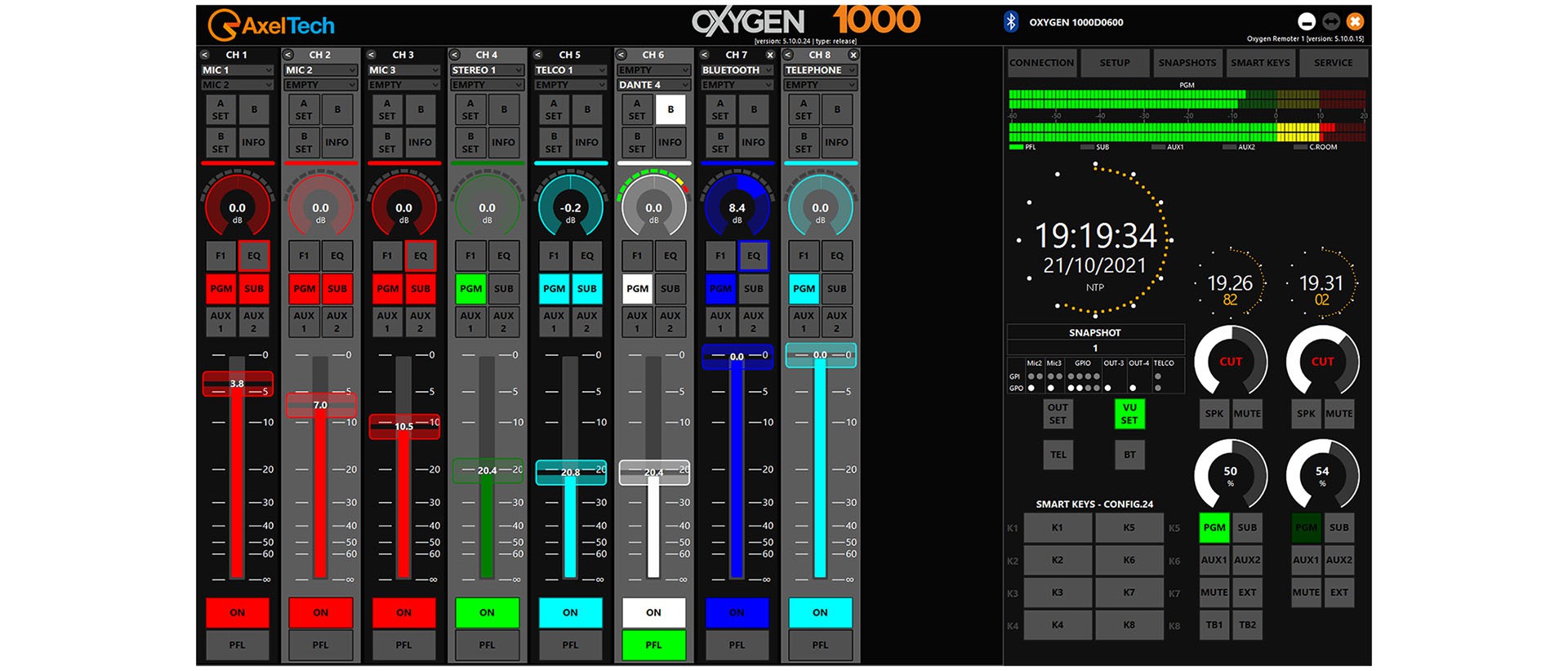
Task: Remove CH 7 with its X icon
Action: click(x=769, y=55)
